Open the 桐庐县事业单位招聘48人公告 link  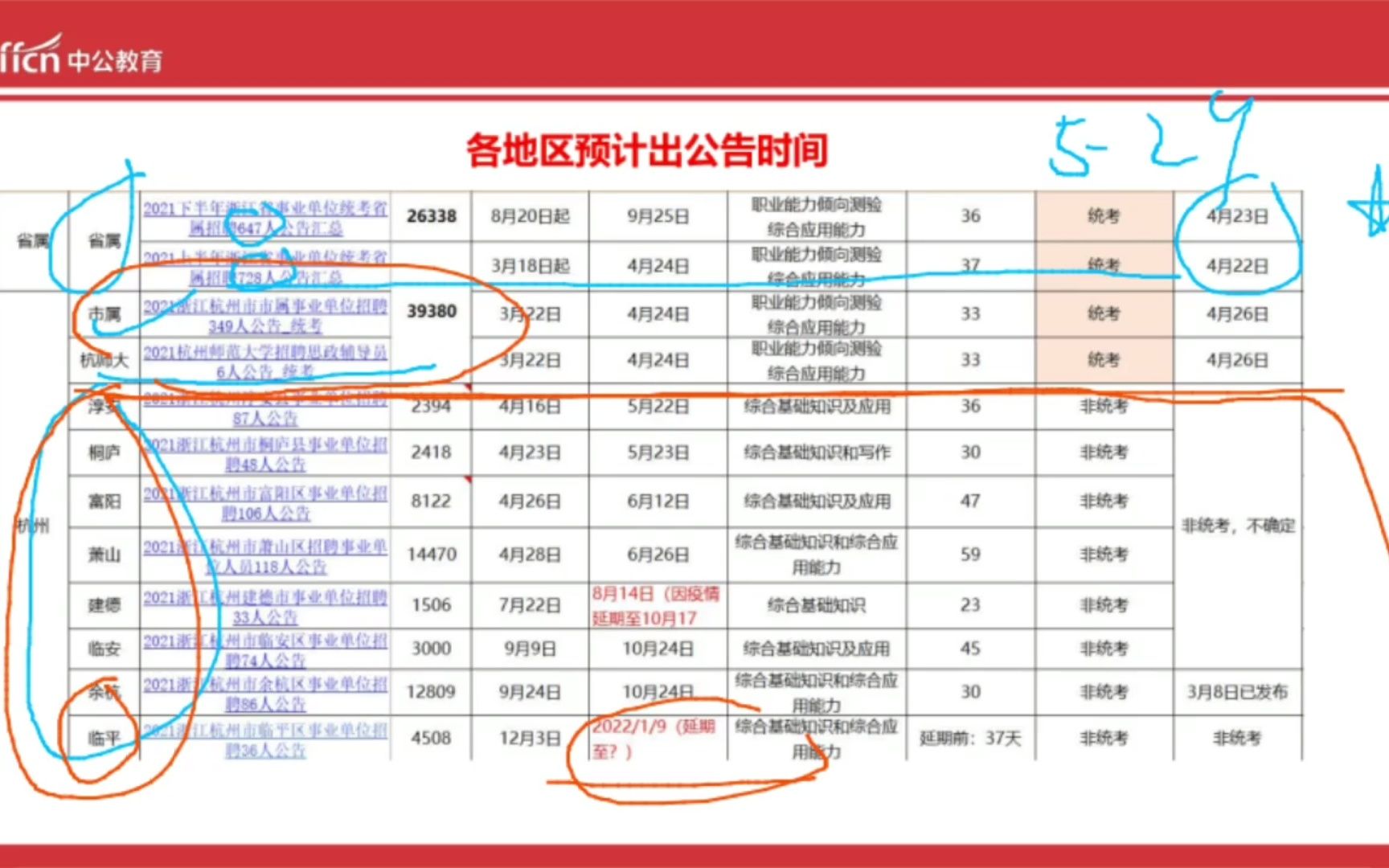pos(265,454)
